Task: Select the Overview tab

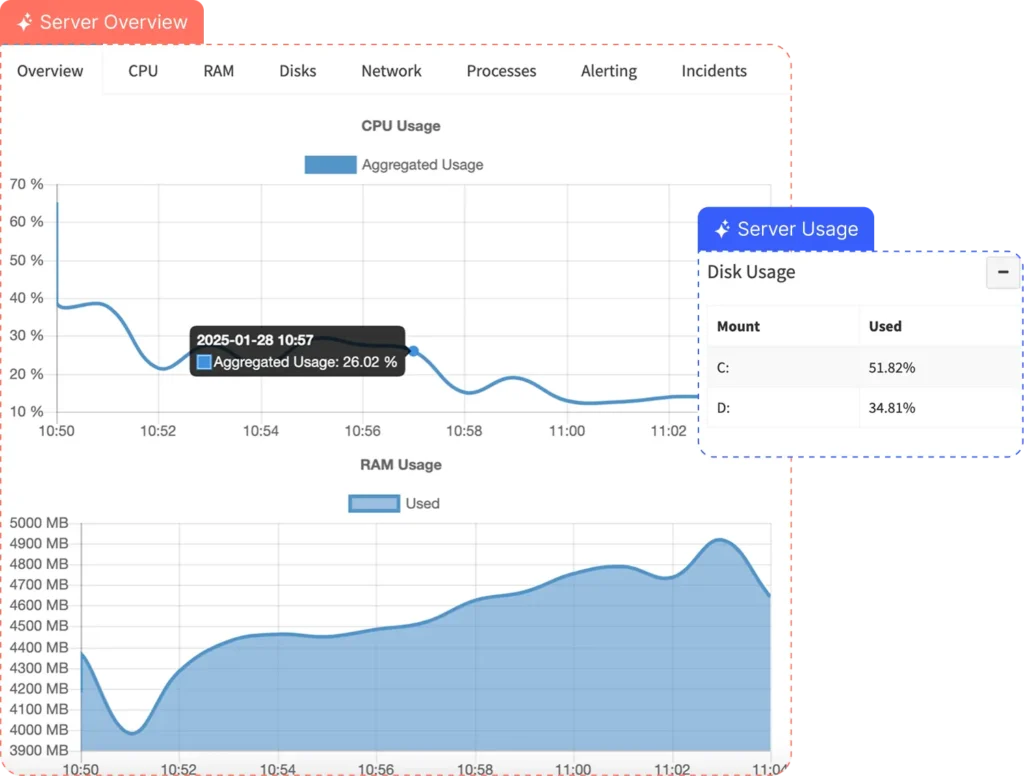Action: pos(50,71)
